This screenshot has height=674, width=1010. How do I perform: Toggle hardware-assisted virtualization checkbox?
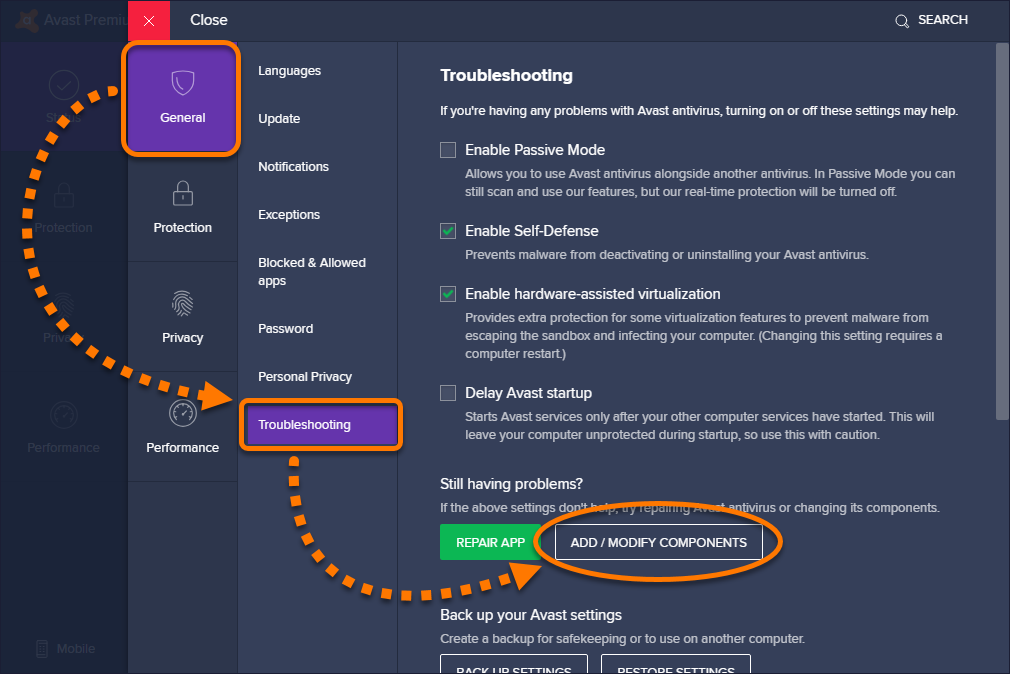(448, 294)
